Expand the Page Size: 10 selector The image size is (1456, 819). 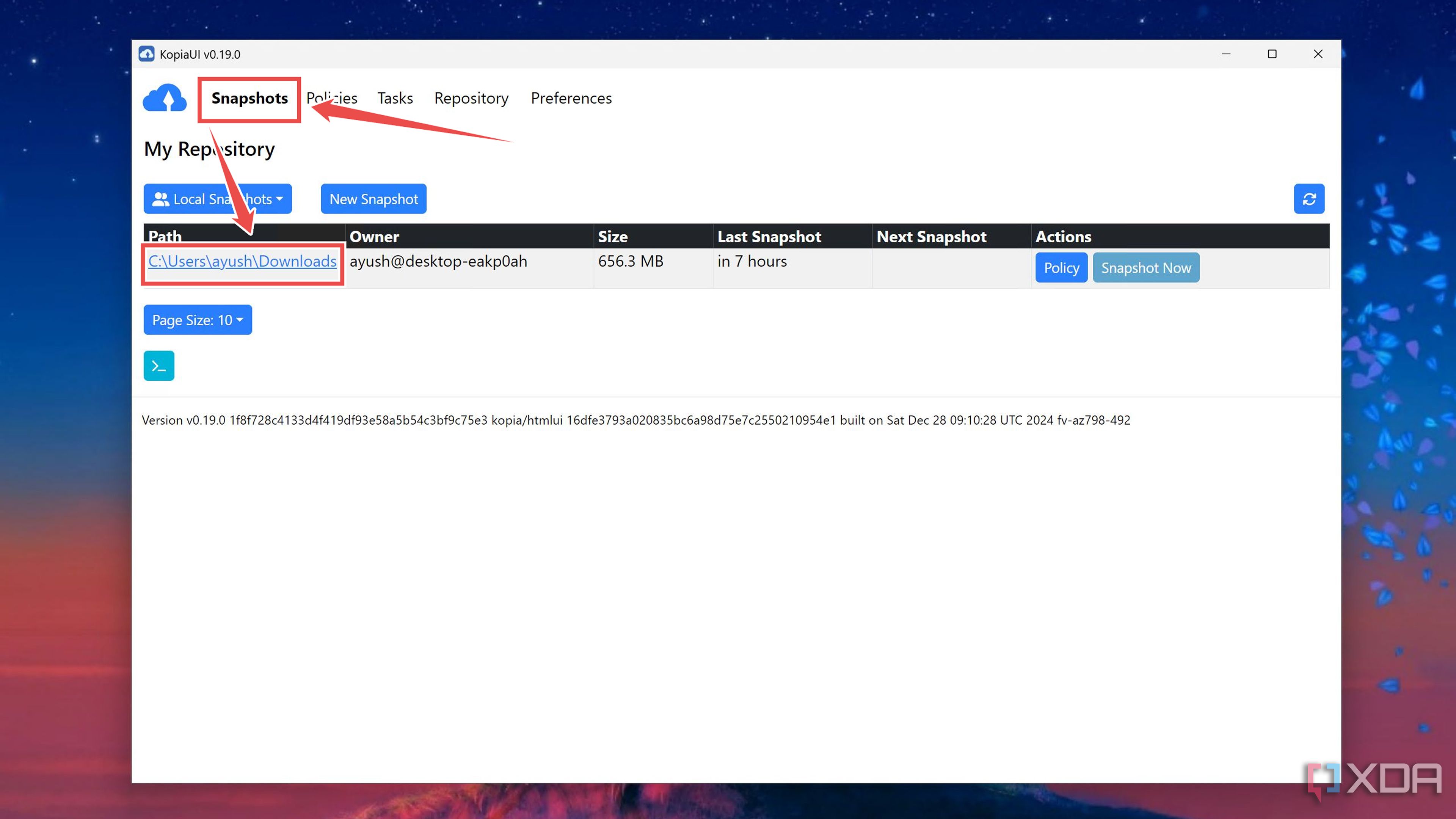coord(197,319)
